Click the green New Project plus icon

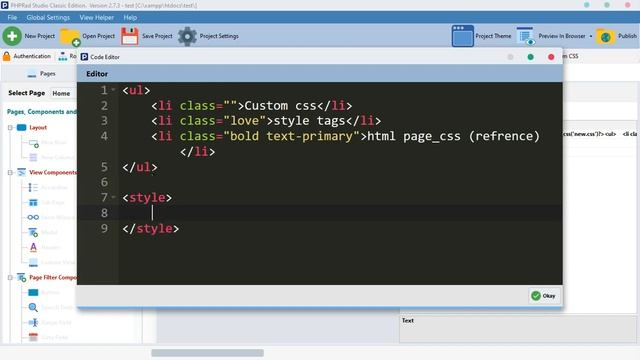coord(12,36)
